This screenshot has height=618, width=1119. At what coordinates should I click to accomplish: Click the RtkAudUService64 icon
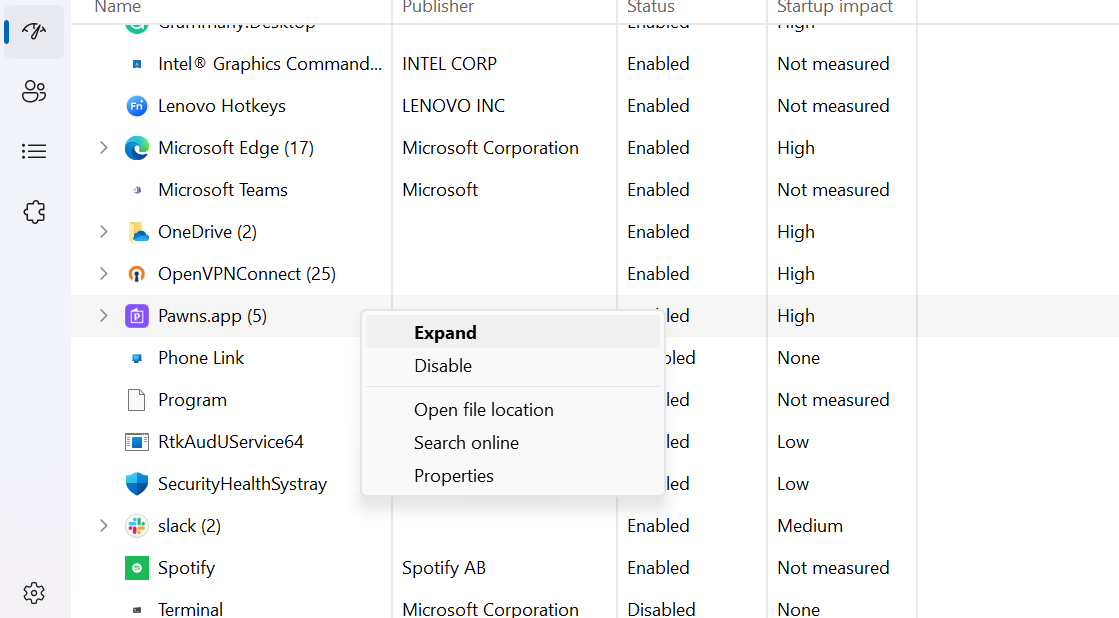[137, 442]
